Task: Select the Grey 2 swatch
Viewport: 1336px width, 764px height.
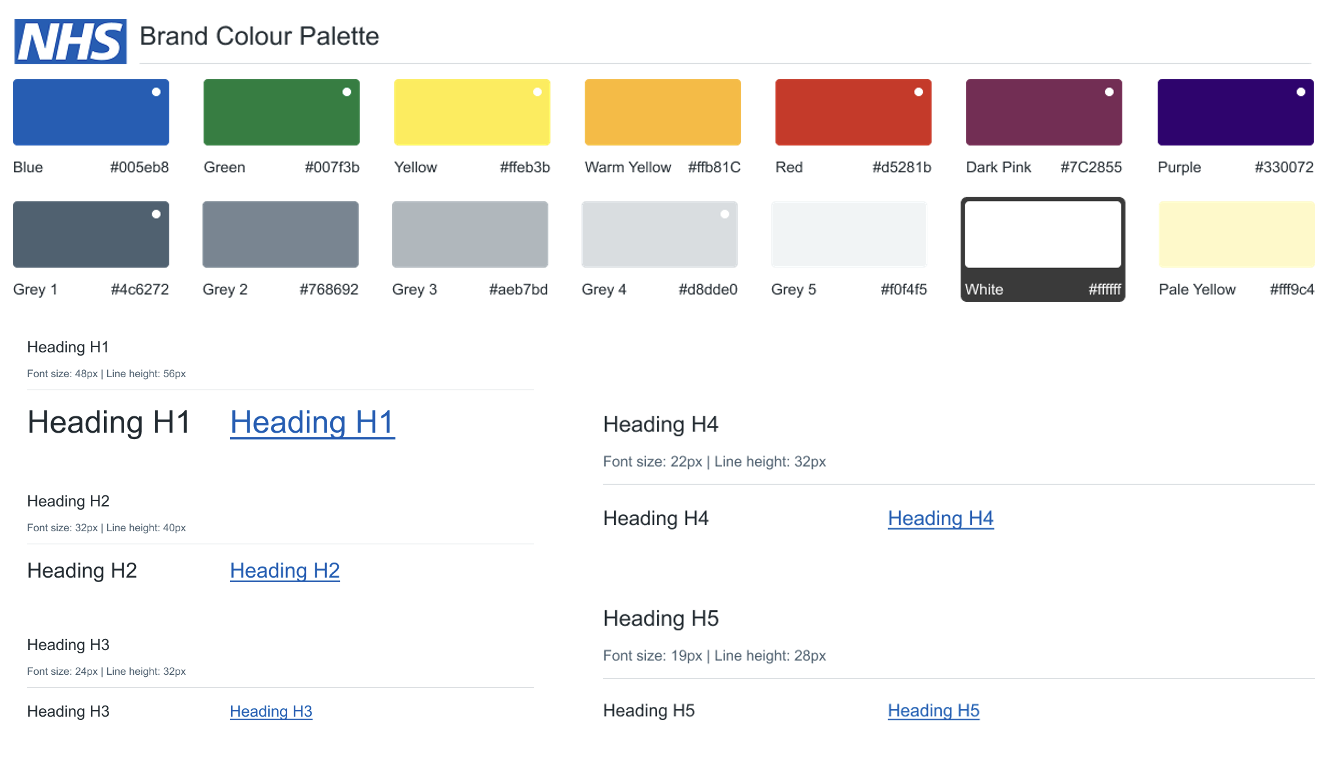Action: click(281, 233)
